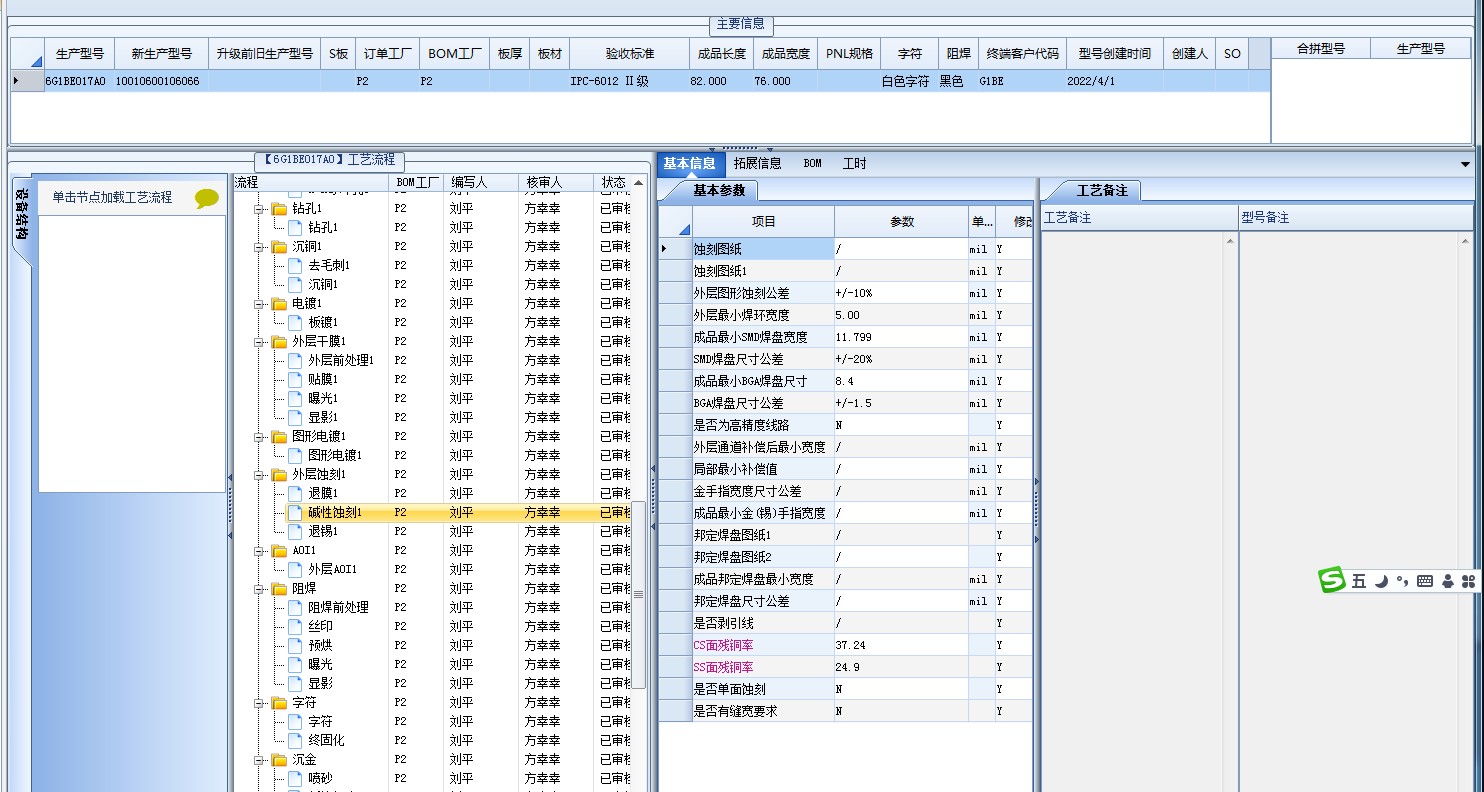Click the document icon of 去毛刺1

click(x=295, y=265)
